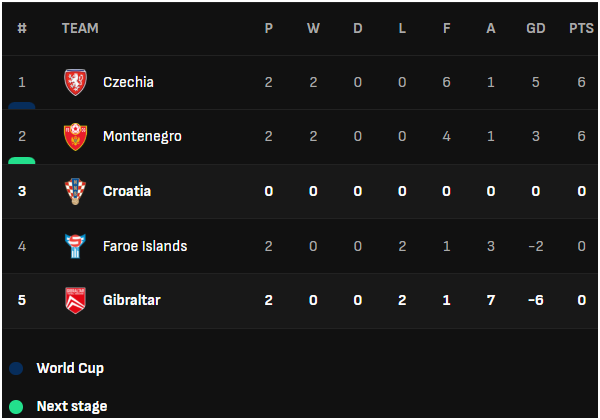Select the W wins column header
600x420 pixels.
313,28
